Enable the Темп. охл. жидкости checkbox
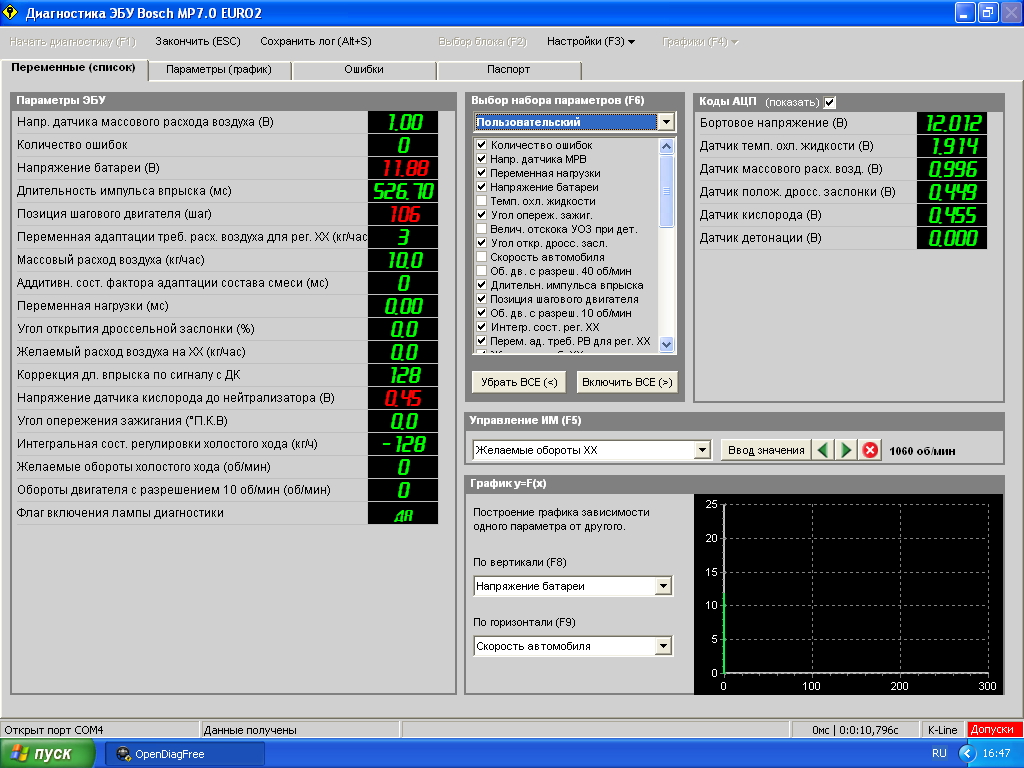Image resolution: width=1024 pixels, height=768 pixels. 481,201
